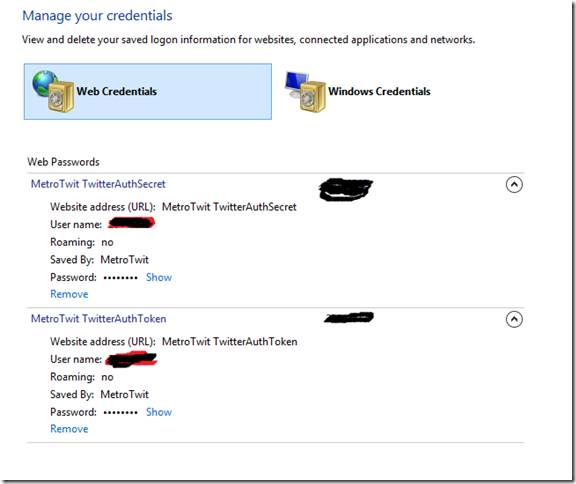This screenshot has width=576, height=484.
Task: Show the TwitterAuthSecret password
Action: [x=159, y=277]
